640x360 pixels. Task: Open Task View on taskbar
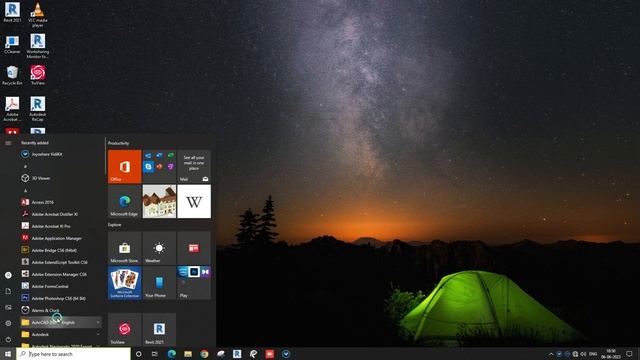[x=155, y=354]
